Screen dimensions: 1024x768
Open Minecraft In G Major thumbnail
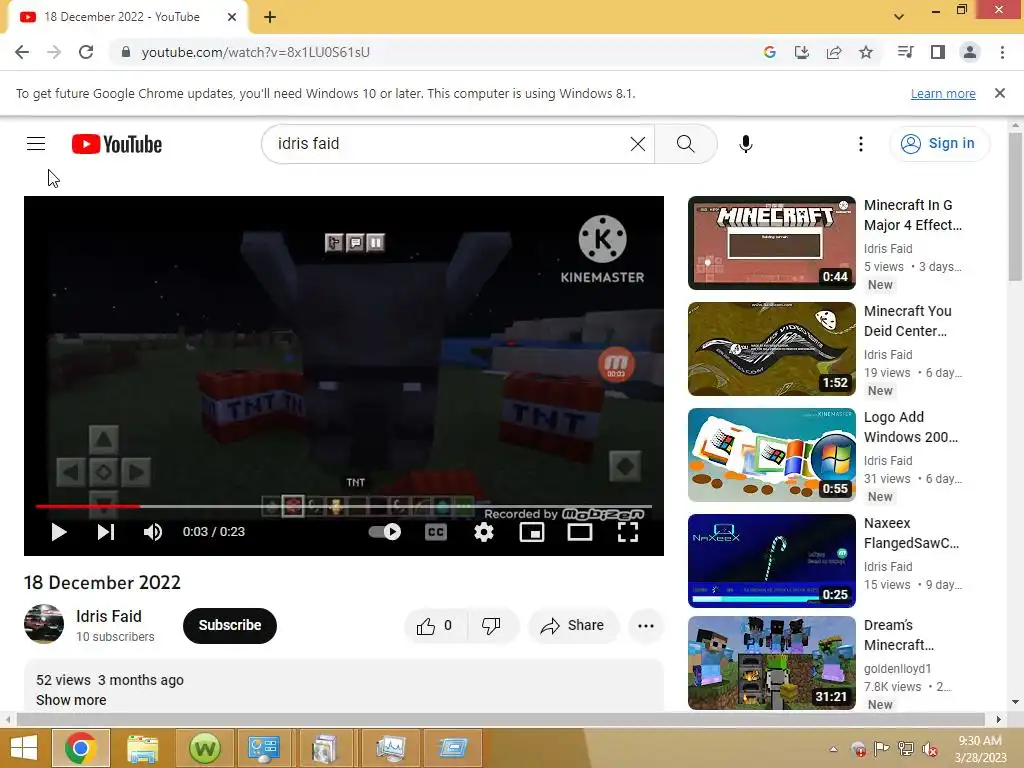[x=772, y=243]
